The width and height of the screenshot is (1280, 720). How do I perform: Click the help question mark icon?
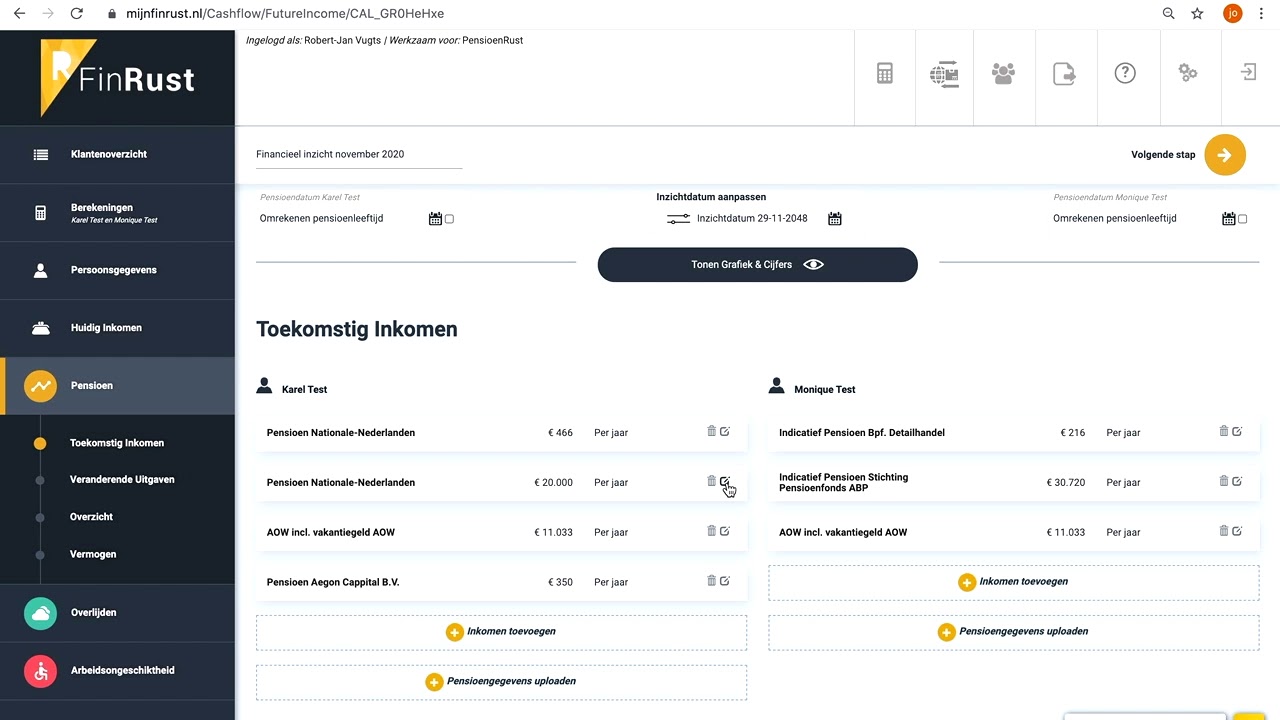point(1125,73)
